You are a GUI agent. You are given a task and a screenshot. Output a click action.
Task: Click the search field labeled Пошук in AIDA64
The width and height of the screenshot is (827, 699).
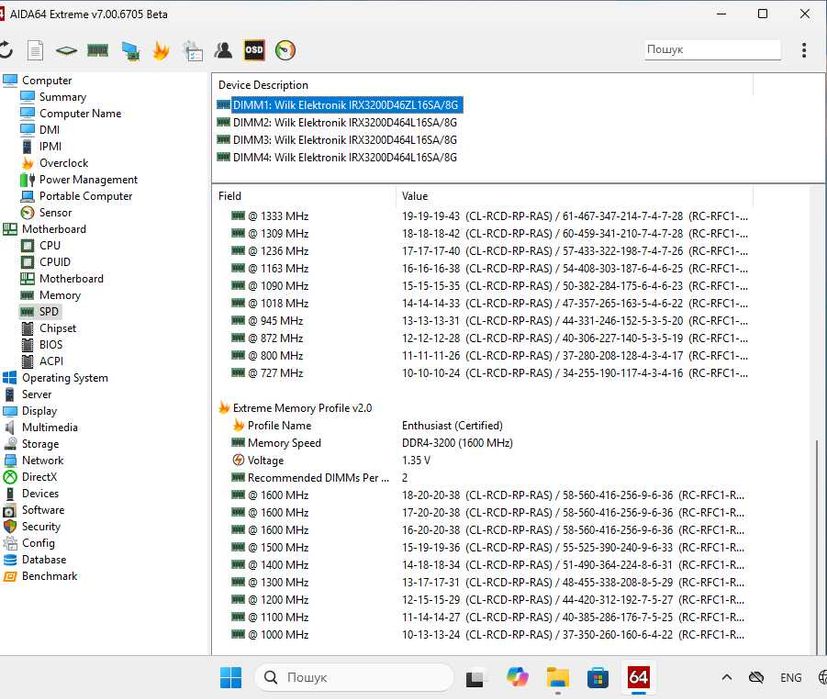[711, 50]
